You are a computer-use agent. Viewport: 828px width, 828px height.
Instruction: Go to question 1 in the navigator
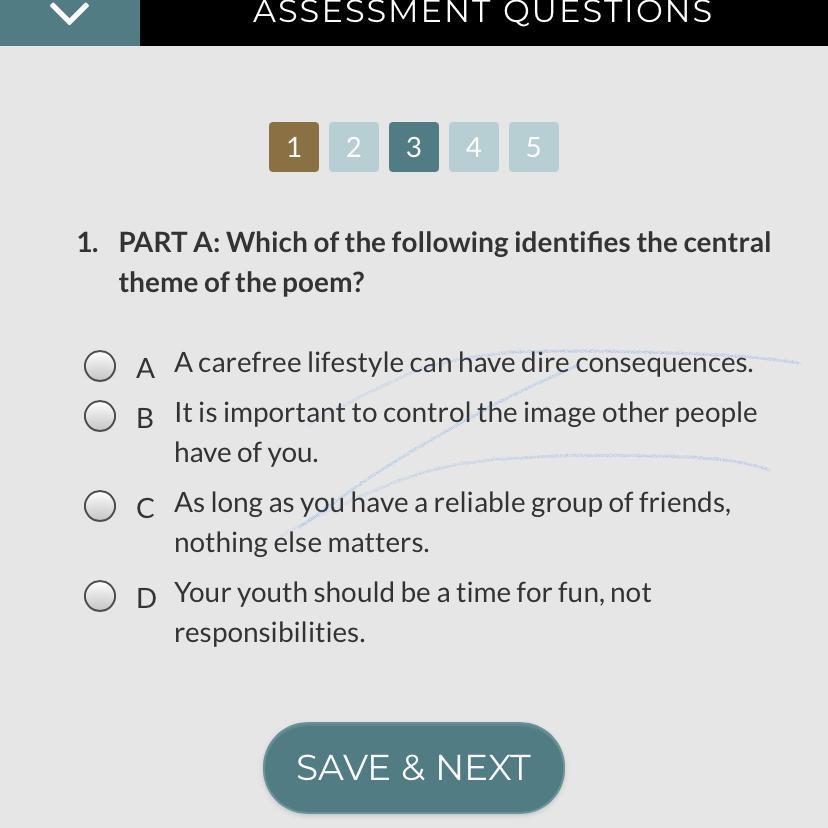pyautogui.click(x=294, y=147)
